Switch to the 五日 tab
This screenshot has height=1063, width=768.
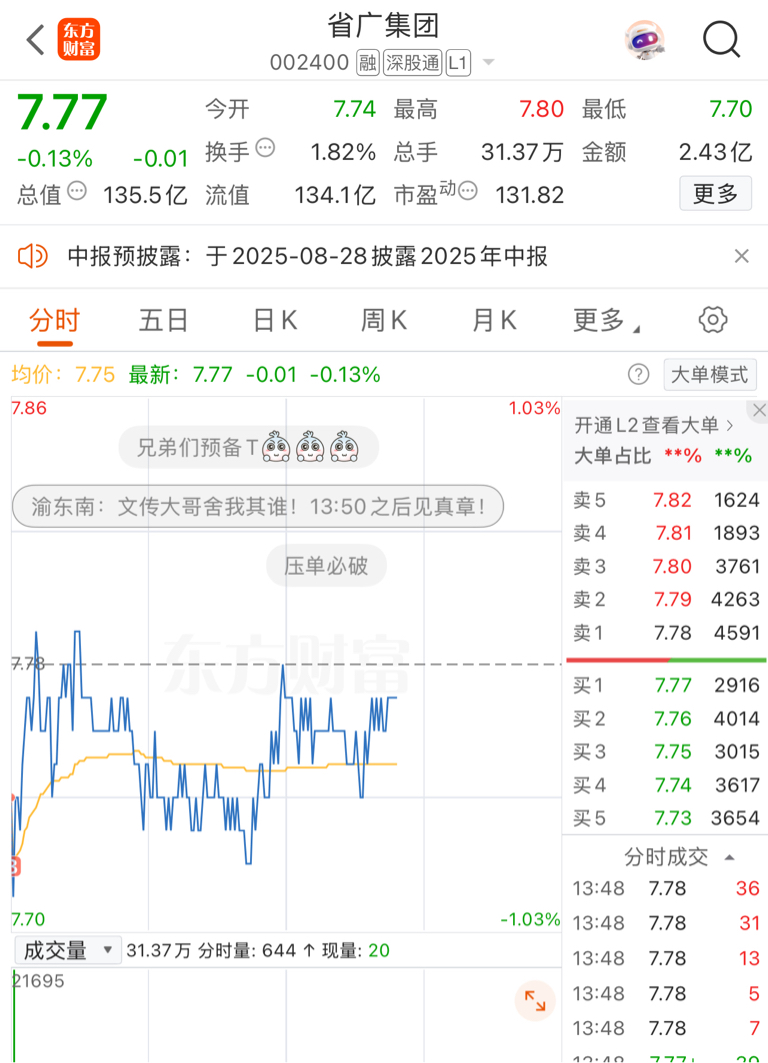[163, 321]
